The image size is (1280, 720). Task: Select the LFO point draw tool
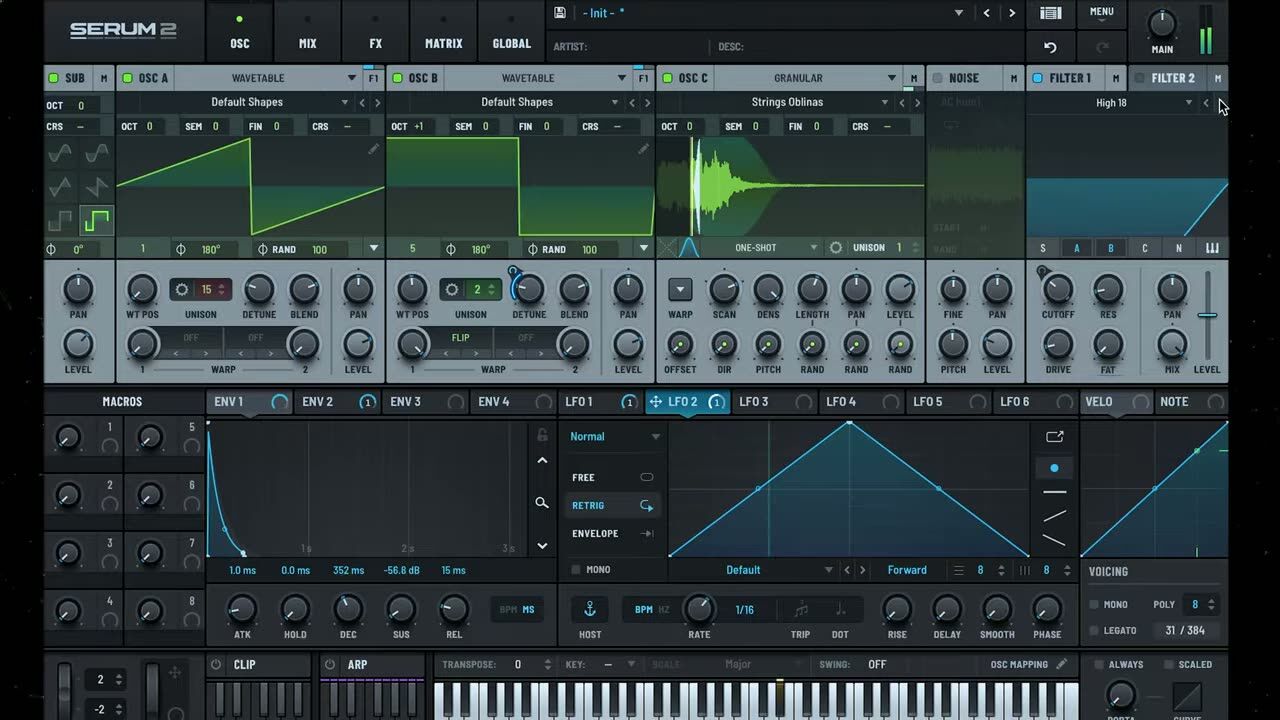(x=1054, y=468)
